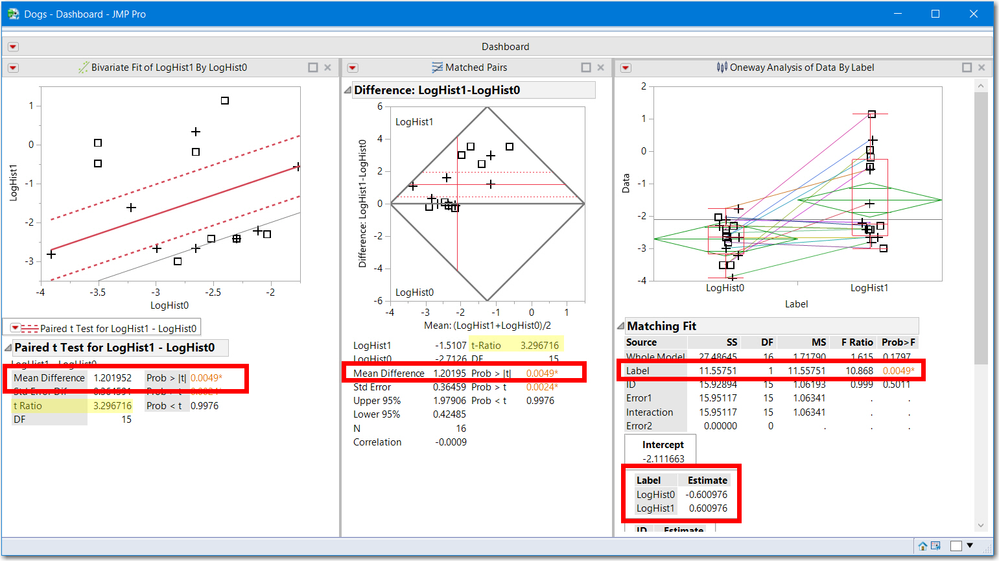The height and width of the screenshot is (561, 999).
Task: Open the data table icon in status bar
Action: (935, 546)
